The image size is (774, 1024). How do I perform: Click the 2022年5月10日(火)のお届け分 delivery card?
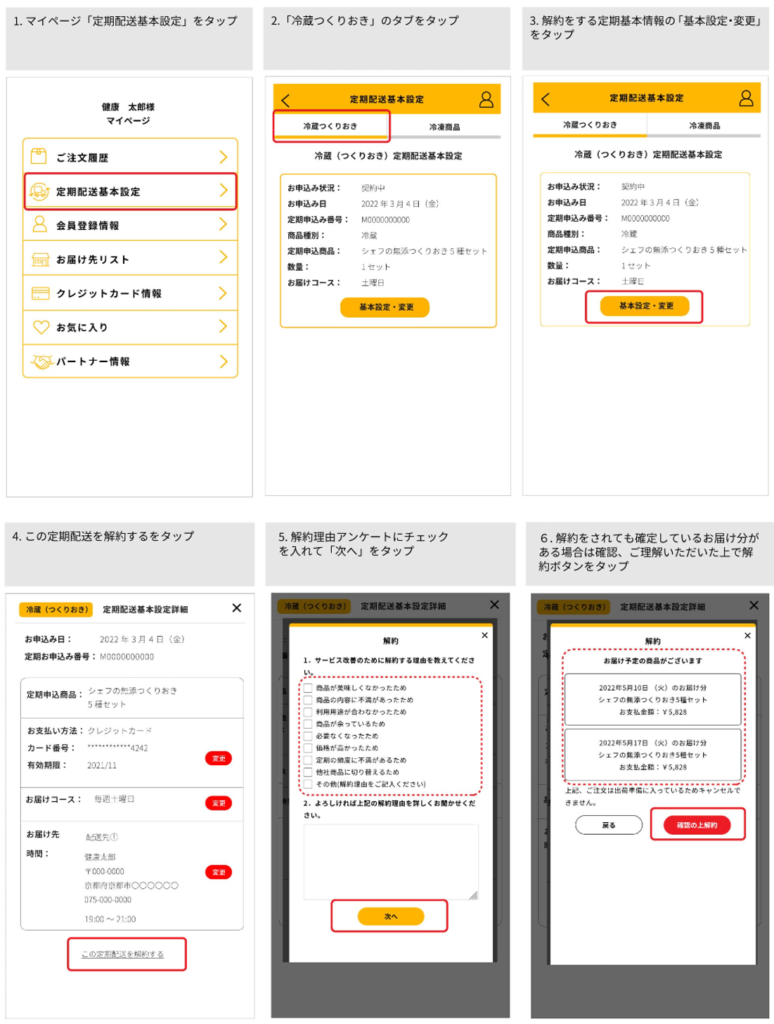[653, 699]
